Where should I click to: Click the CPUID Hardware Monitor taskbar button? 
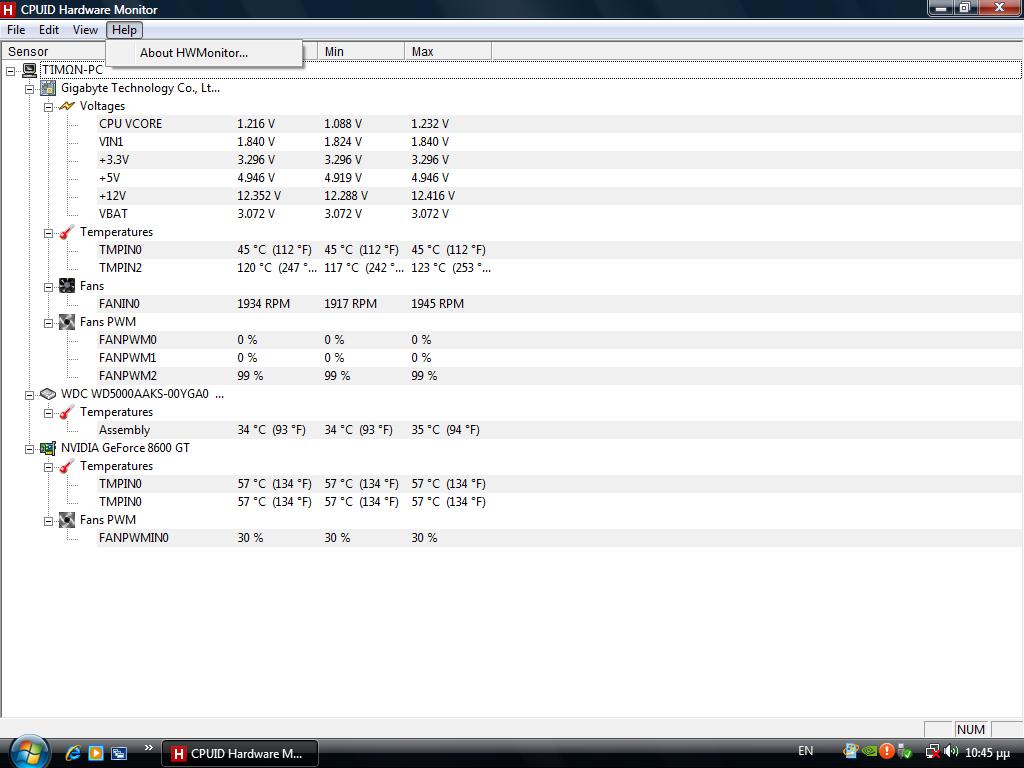(240, 753)
